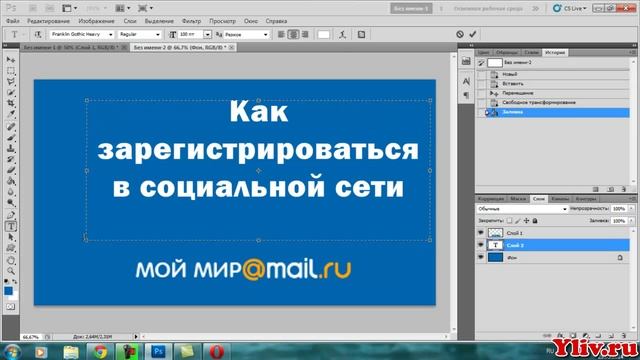Select the History Brush tool
Viewport: 640px width, 360px height.
pyautogui.click(x=11, y=160)
